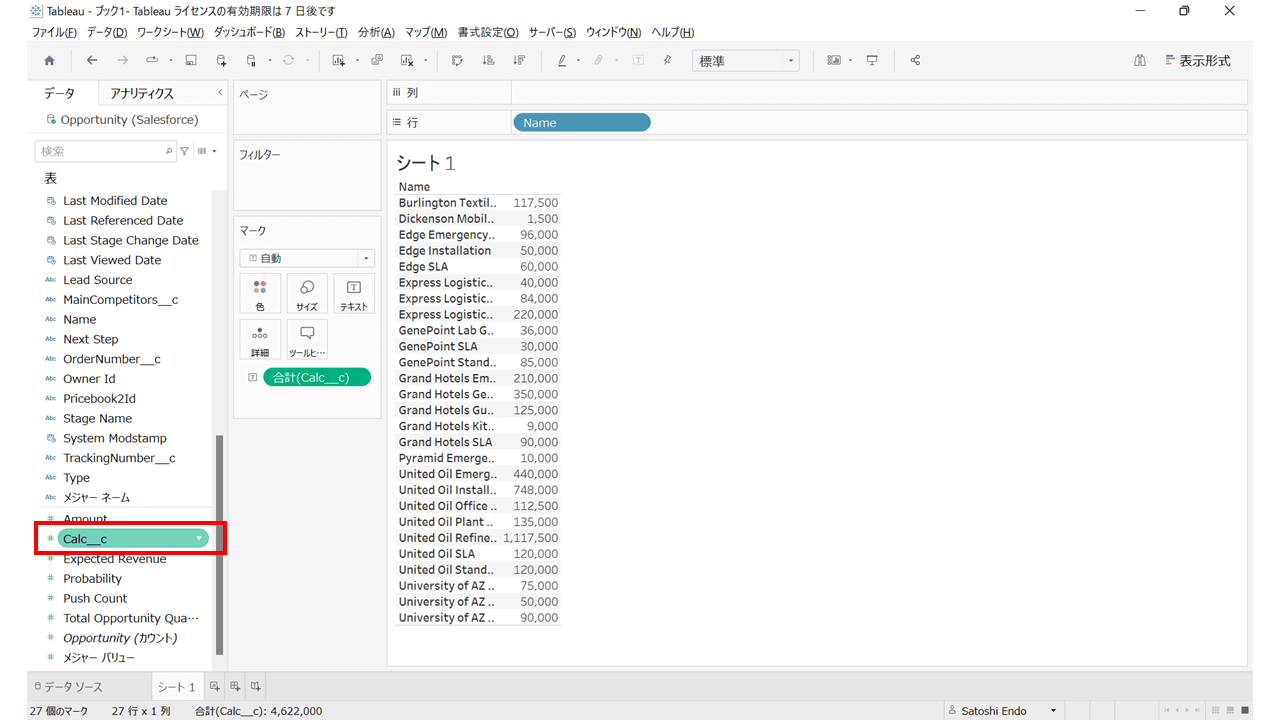
Task: Add a new worksheet tab at the bottom
Action: 214,686
